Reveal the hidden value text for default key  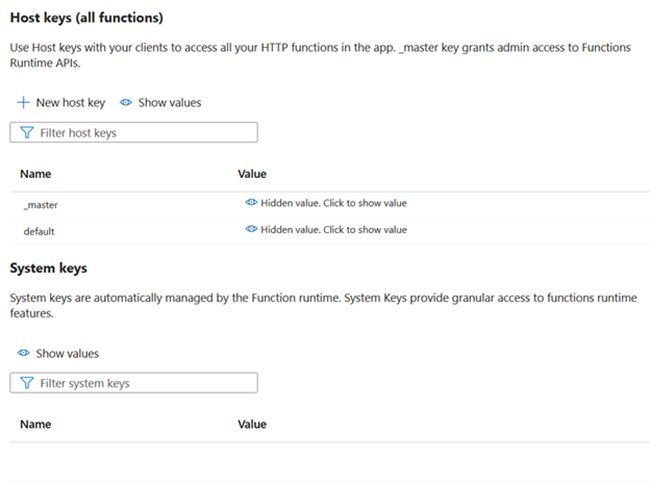pyautogui.click(x=333, y=230)
